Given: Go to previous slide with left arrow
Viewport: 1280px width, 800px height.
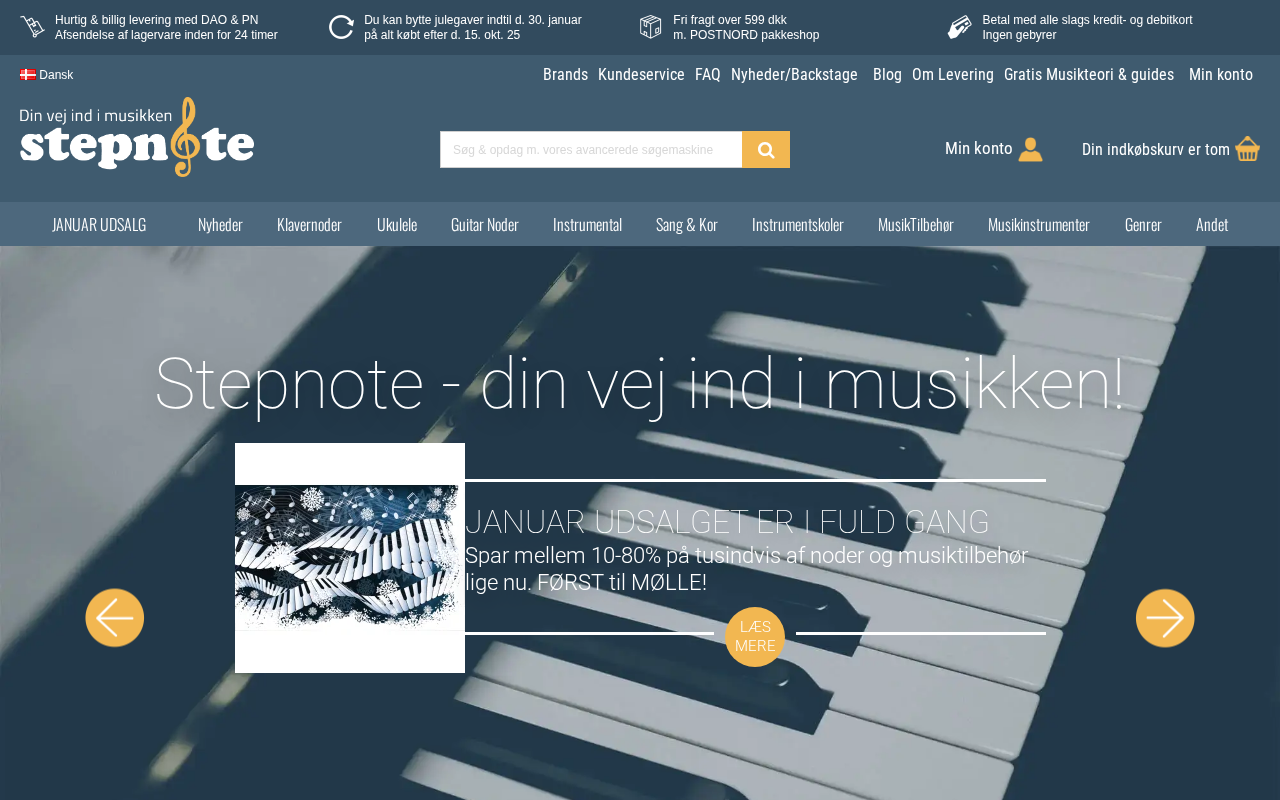Looking at the screenshot, I should pyautogui.click(x=115, y=618).
